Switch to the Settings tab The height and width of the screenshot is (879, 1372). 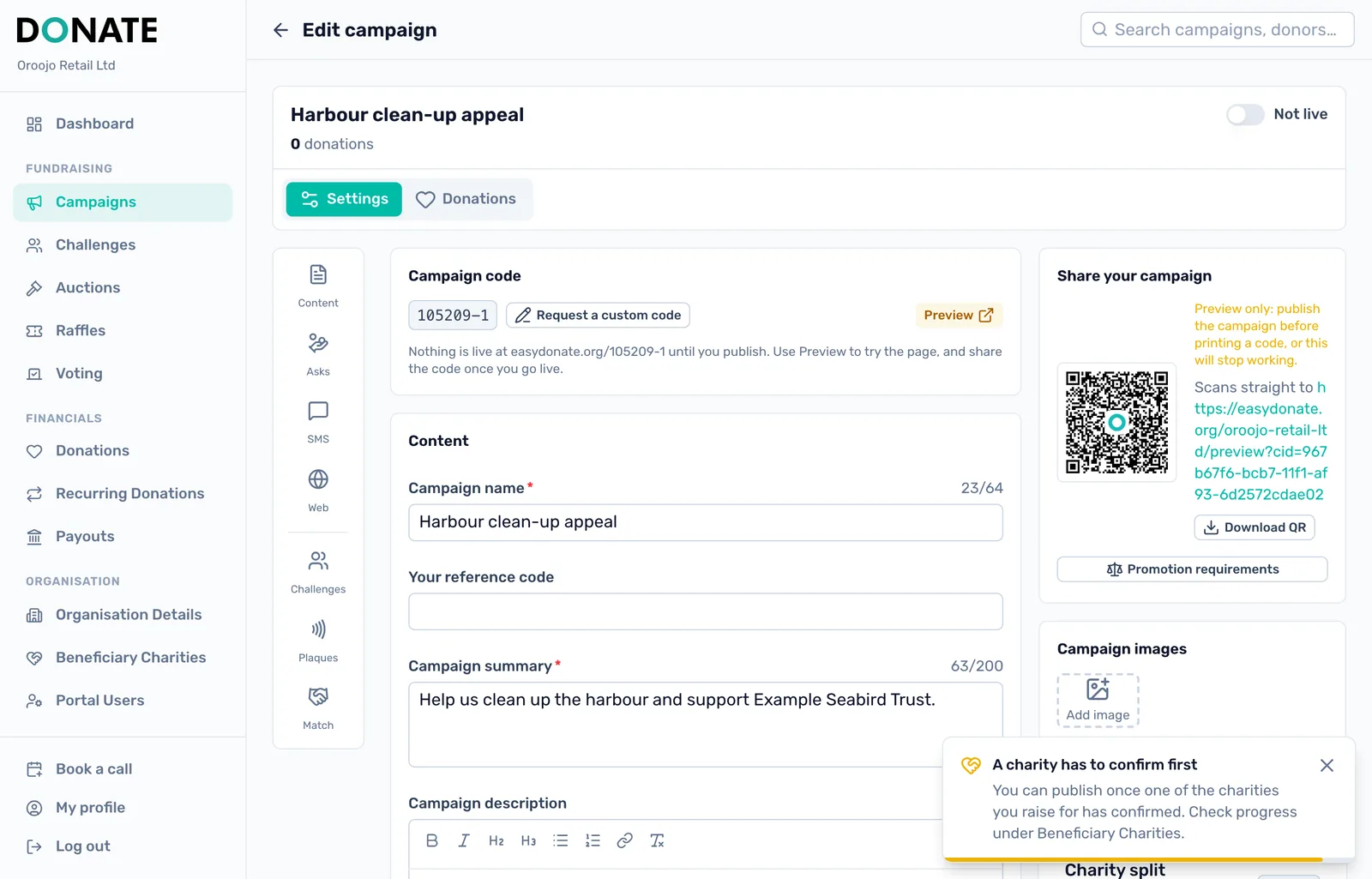point(344,199)
